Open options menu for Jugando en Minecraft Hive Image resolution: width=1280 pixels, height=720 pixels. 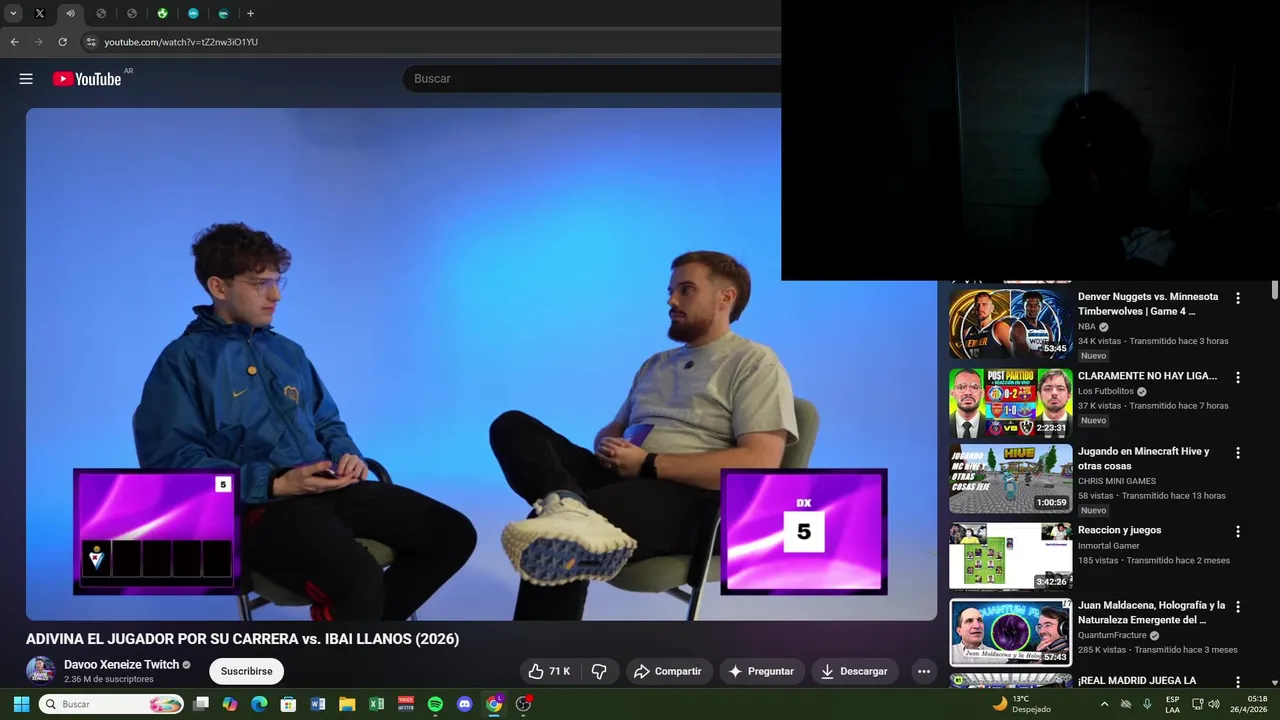coord(1238,453)
